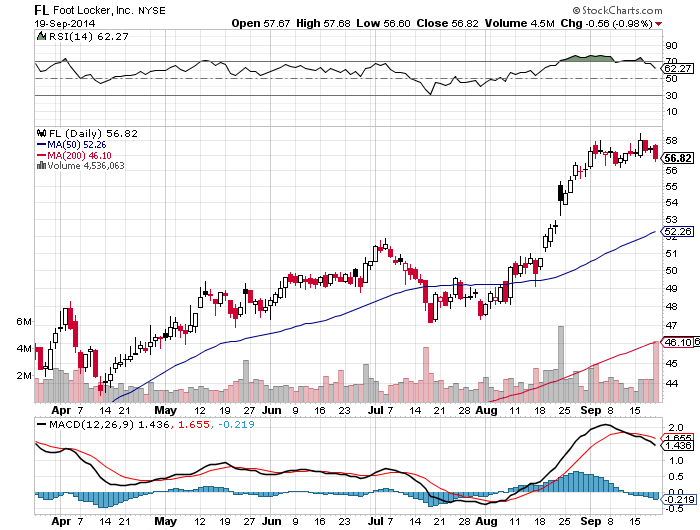The image size is (700, 530).
Task: Click the Jul label on price chart axis
Action: 375,410
